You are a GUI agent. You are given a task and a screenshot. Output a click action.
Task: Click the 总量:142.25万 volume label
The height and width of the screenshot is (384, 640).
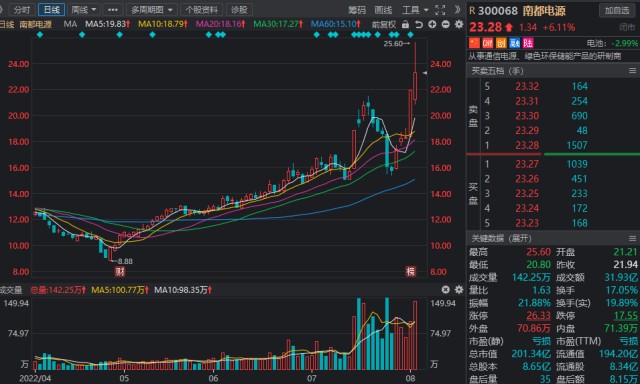click(x=58, y=290)
